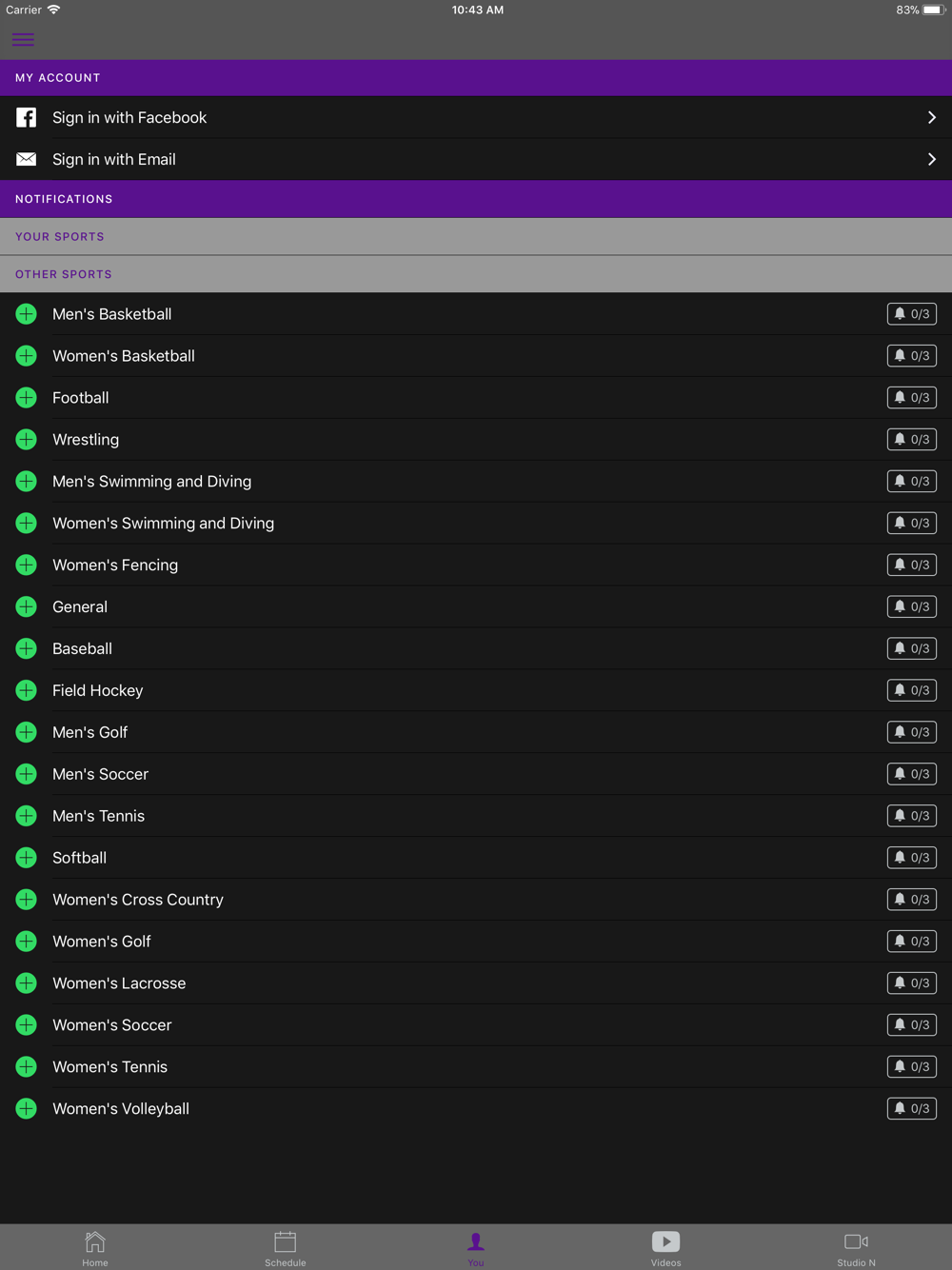Toggle Women's Fencing notification bell
Viewport: 952px width, 1270px height.
pyautogui.click(x=912, y=566)
